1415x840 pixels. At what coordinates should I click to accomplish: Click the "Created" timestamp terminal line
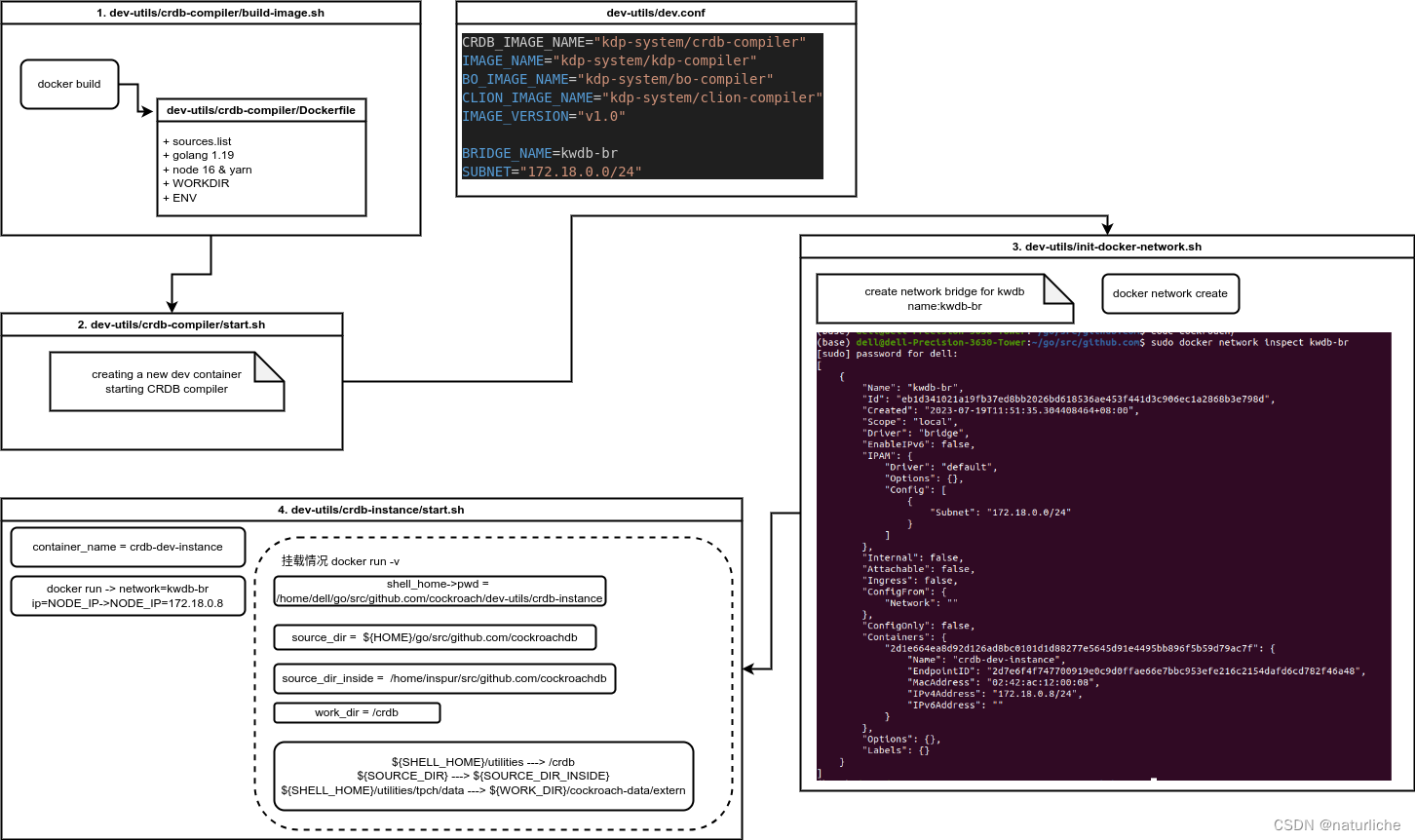point(1001,410)
